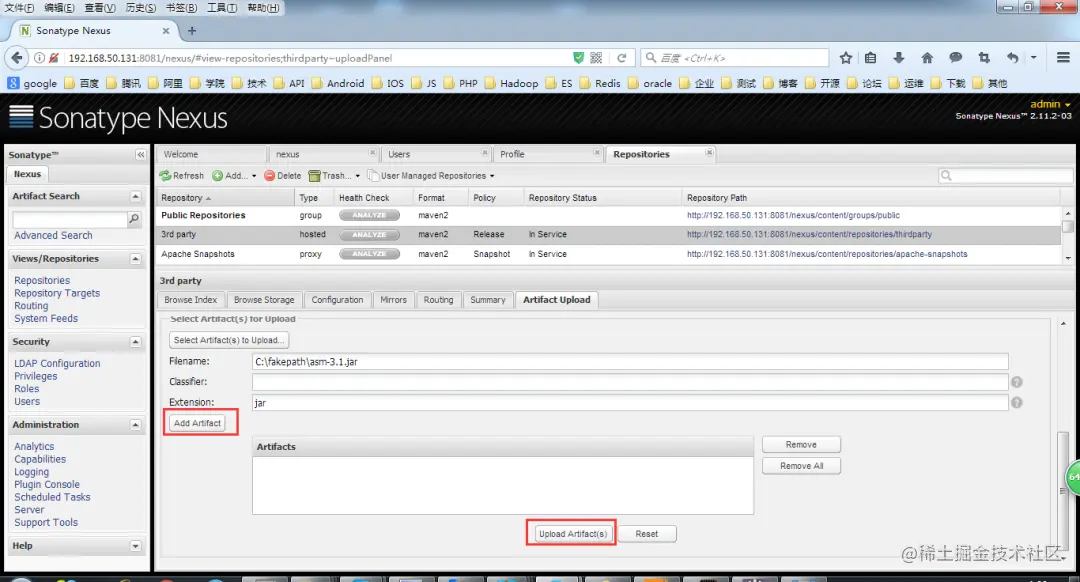The height and width of the screenshot is (582, 1080).
Task: Close the Users tab
Action: coord(485,153)
